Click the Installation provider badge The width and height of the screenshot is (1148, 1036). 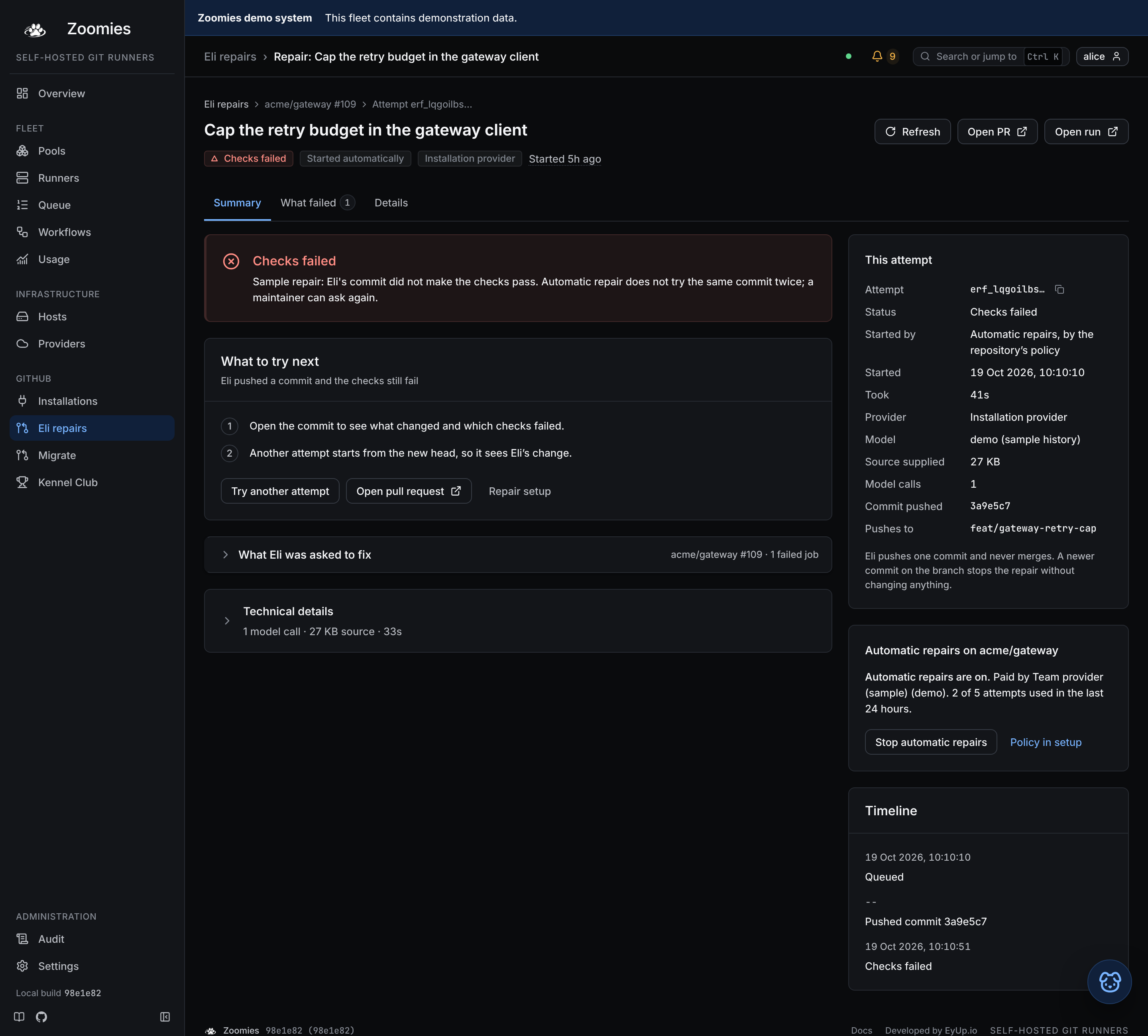(469, 158)
